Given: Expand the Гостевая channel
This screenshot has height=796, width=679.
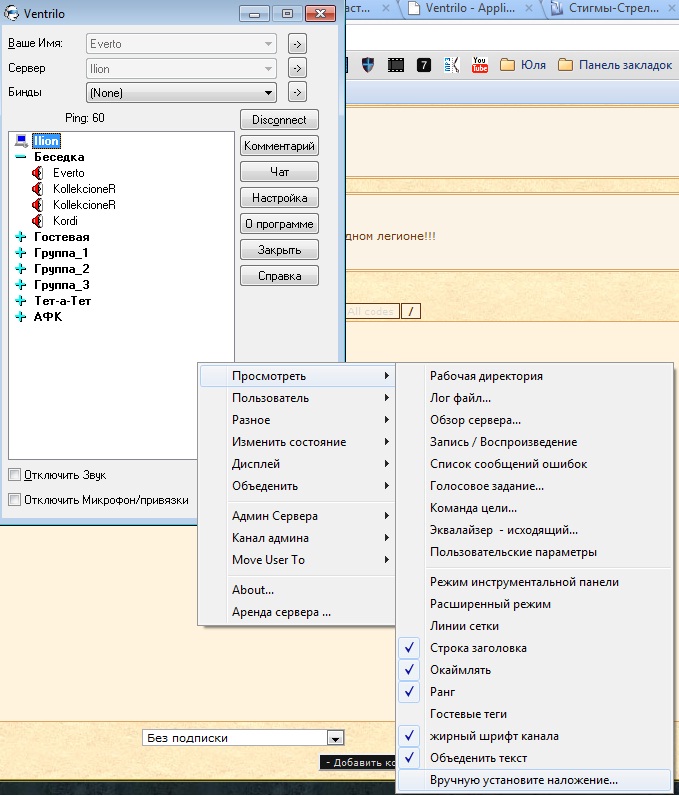Looking at the screenshot, I should click(21, 237).
